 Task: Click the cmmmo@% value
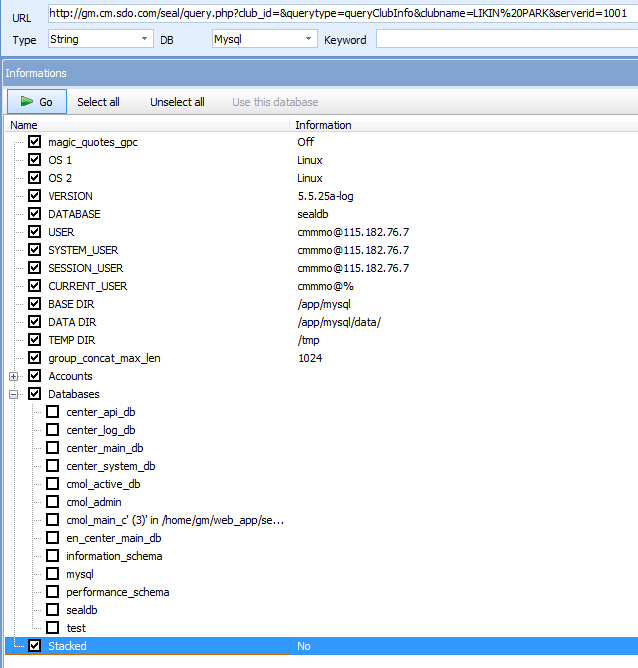pos(325,286)
